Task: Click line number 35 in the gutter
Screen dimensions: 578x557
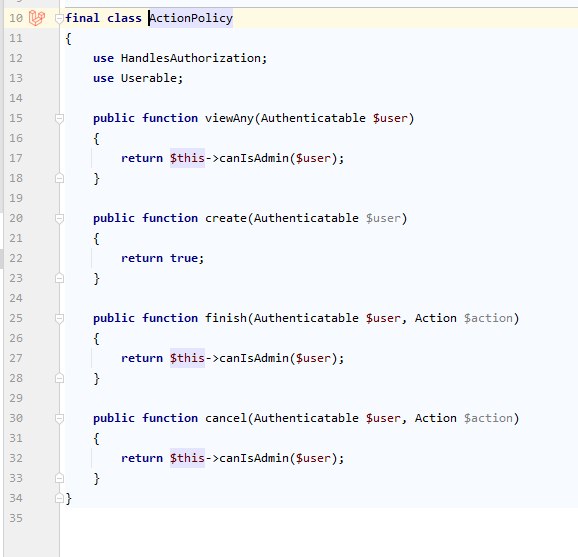Action: [x=16, y=518]
